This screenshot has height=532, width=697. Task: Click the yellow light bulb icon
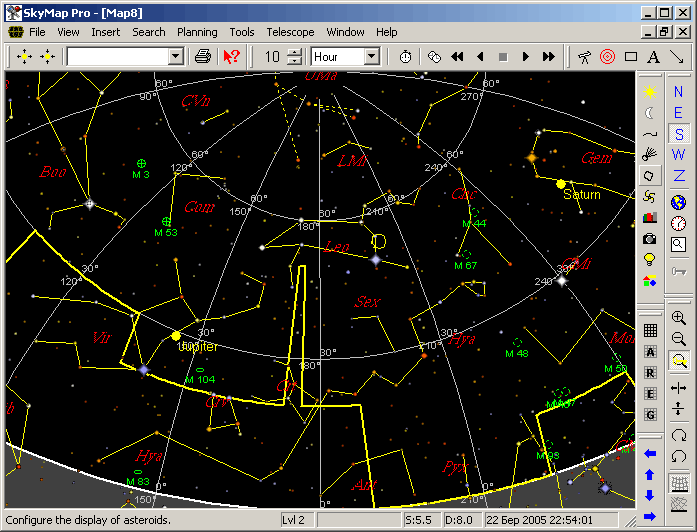[x=649, y=260]
